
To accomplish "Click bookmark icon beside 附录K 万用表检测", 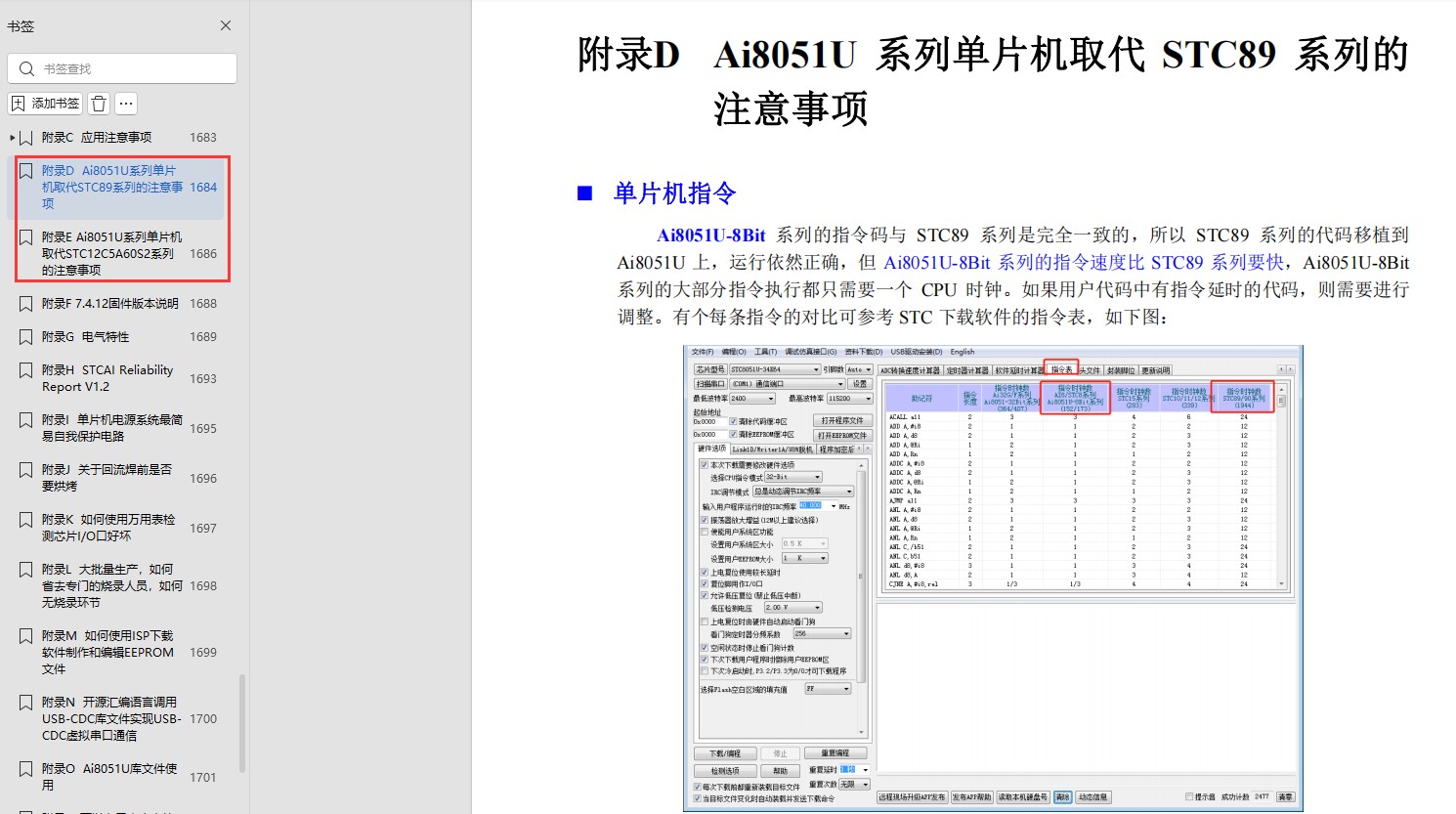I will click(x=26, y=520).
